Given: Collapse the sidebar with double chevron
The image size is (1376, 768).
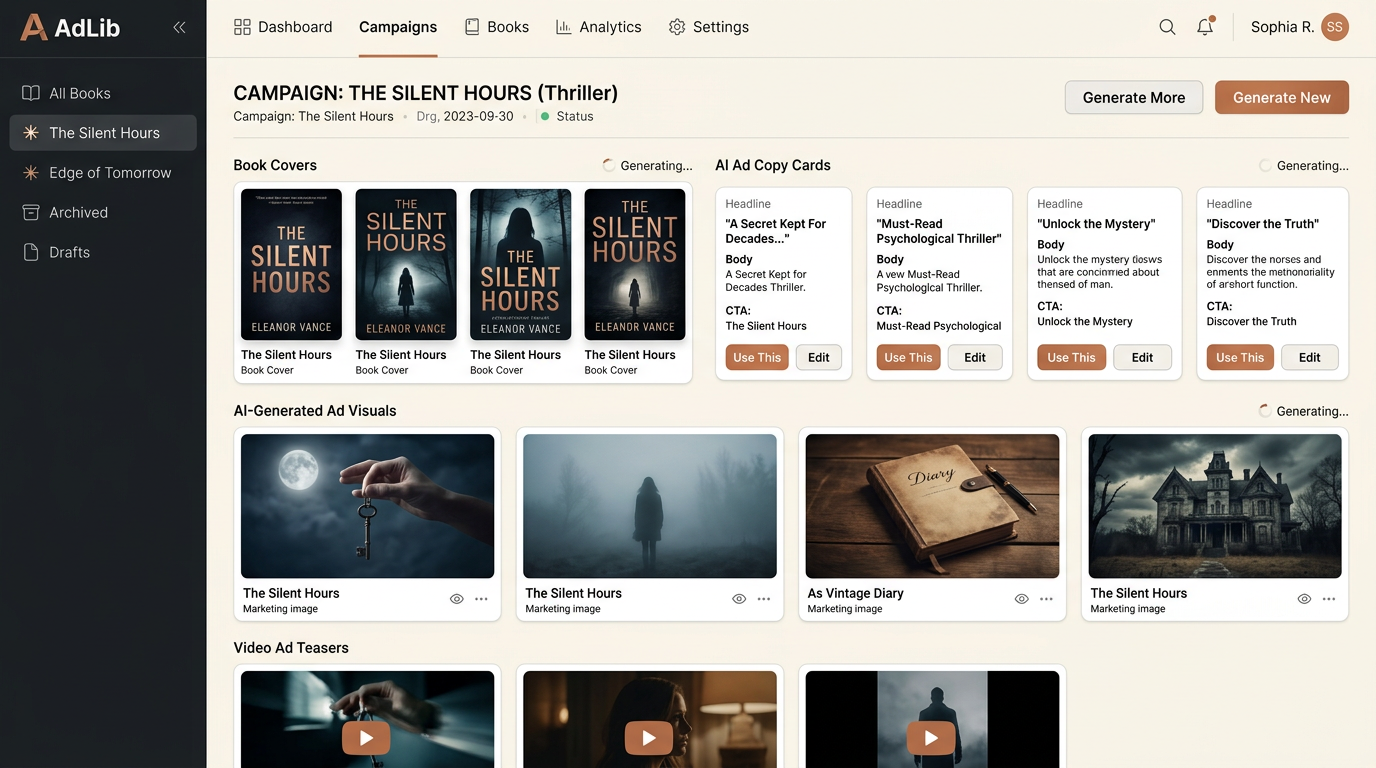Looking at the screenshot, I should (179, 27).
